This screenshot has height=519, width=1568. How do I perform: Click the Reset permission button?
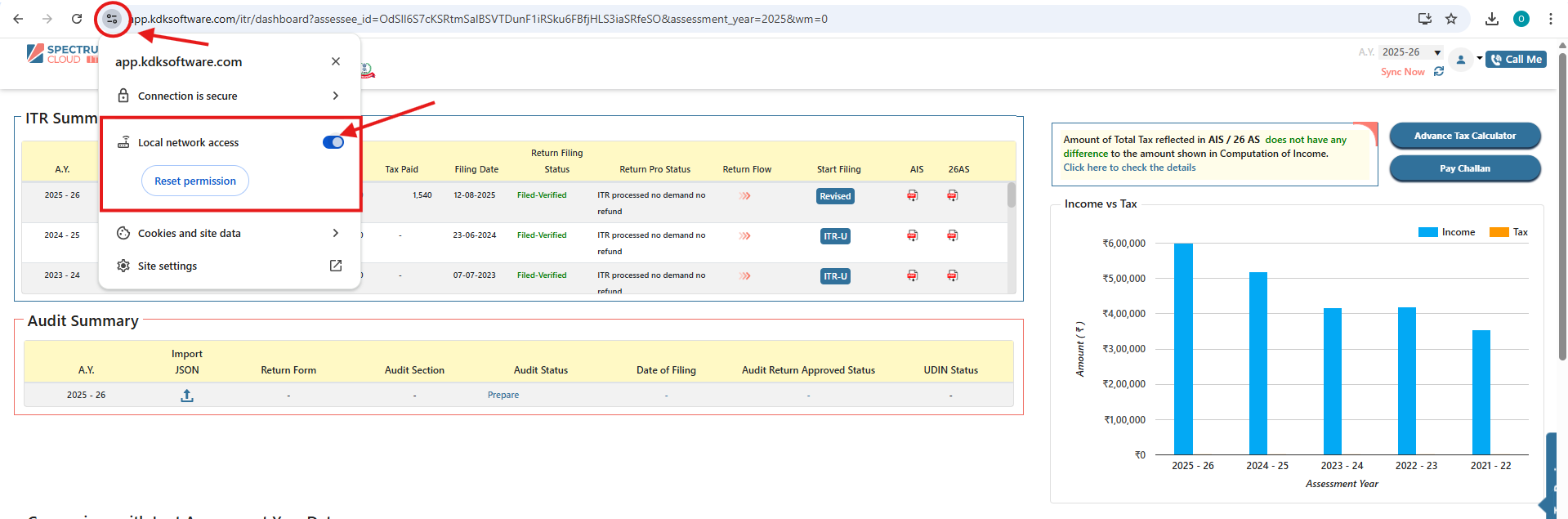click(x=195, y=181)
